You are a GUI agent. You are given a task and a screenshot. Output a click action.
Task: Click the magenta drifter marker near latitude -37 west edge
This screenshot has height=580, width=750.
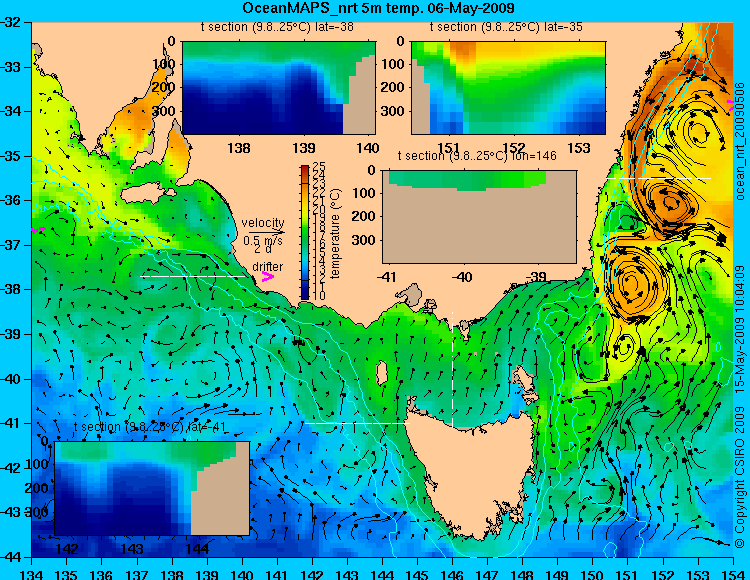coord(38,230)
